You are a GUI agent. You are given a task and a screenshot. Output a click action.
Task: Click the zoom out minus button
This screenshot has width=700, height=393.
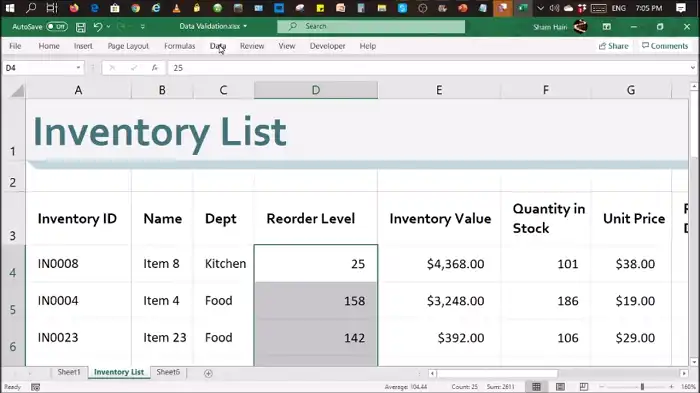[x=601, y=387]
